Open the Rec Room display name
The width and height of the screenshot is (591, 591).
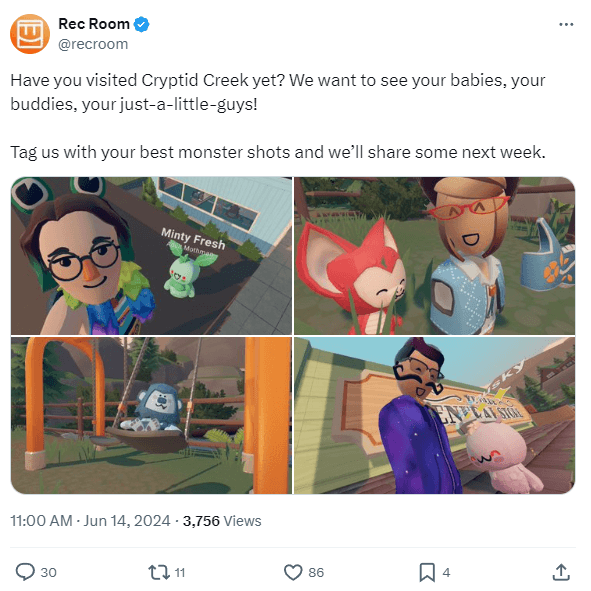(94, 24)
